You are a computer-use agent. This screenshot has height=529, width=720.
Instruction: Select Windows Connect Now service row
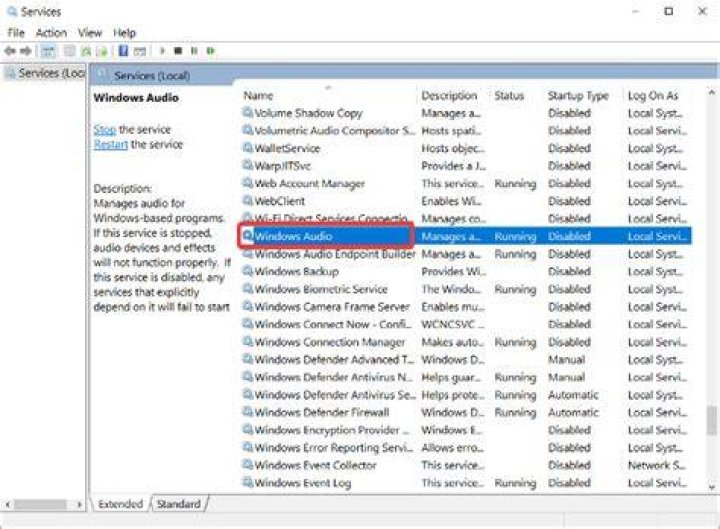466,324
